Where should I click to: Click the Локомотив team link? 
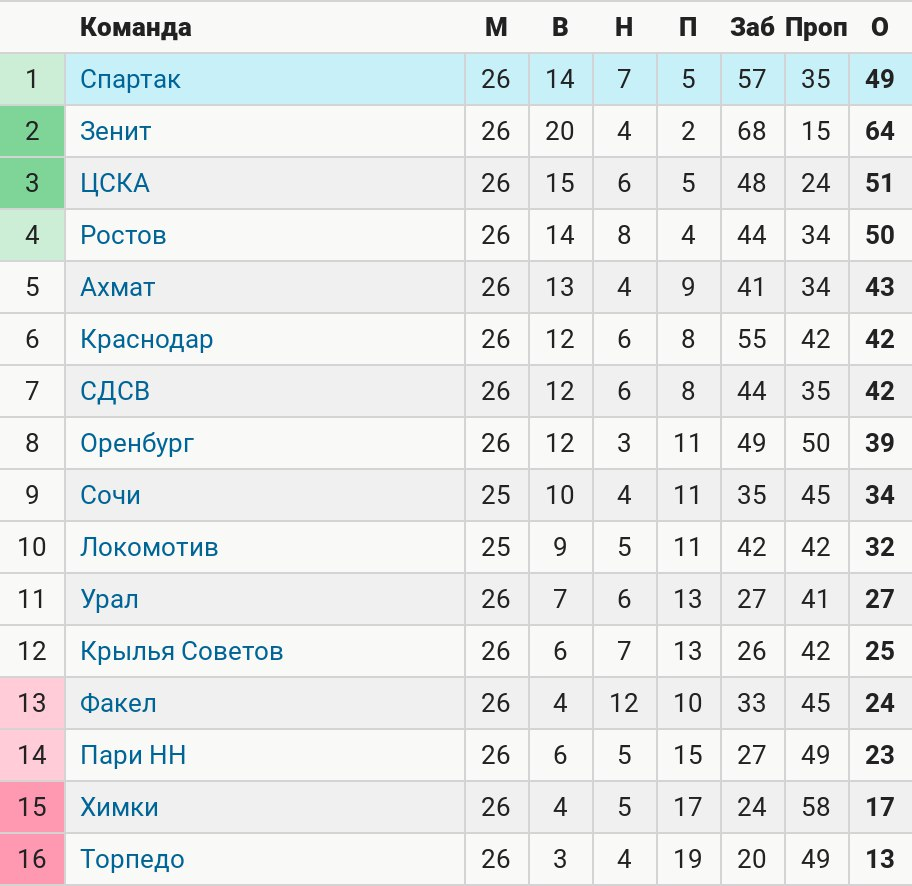[149, 547]
